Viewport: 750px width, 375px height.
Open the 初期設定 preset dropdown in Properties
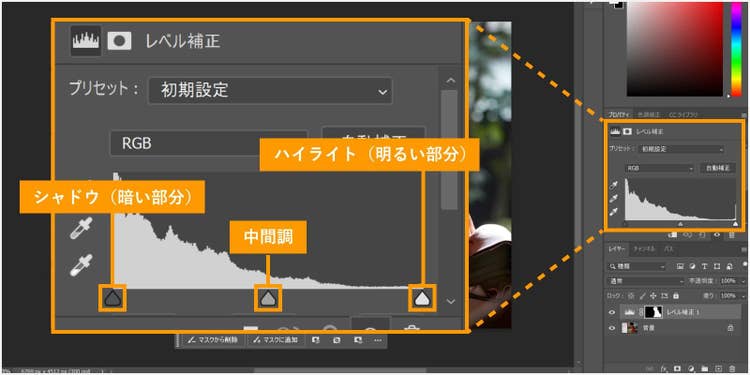pyautogui.click(x=682, y=149)
